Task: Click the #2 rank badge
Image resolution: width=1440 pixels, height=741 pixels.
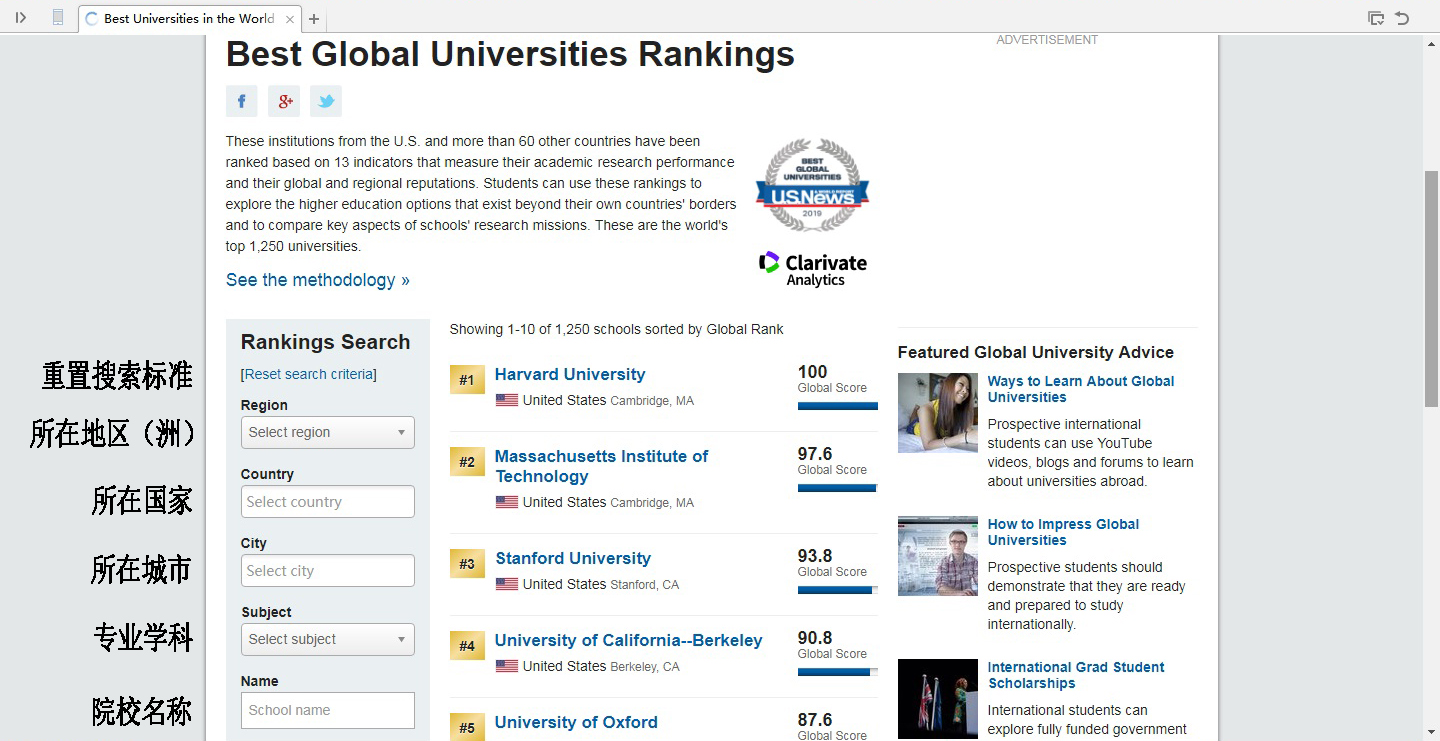Action: coord(467,462)
